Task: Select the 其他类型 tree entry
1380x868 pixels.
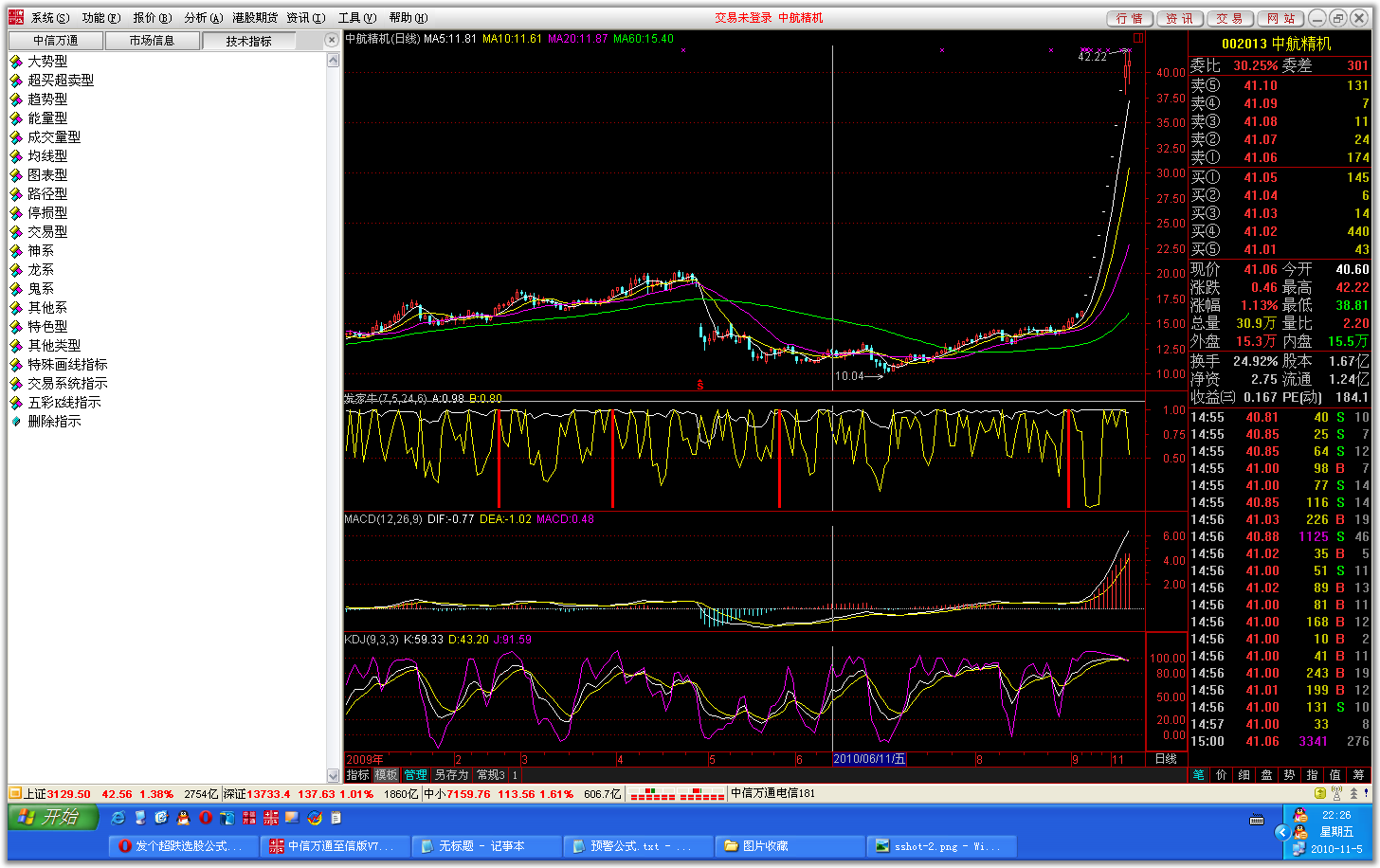Action: click(x=54, y=346)
